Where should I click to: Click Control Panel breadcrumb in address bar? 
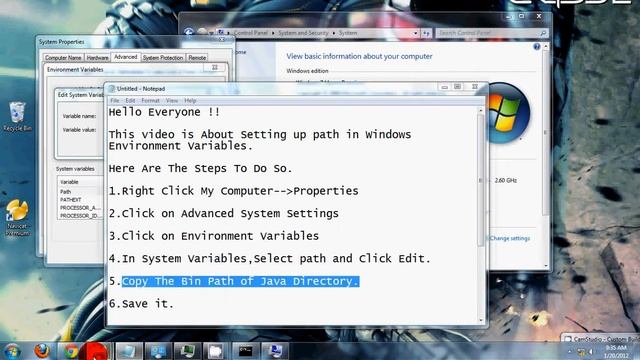pyautogui.click(x=251, y=33)
